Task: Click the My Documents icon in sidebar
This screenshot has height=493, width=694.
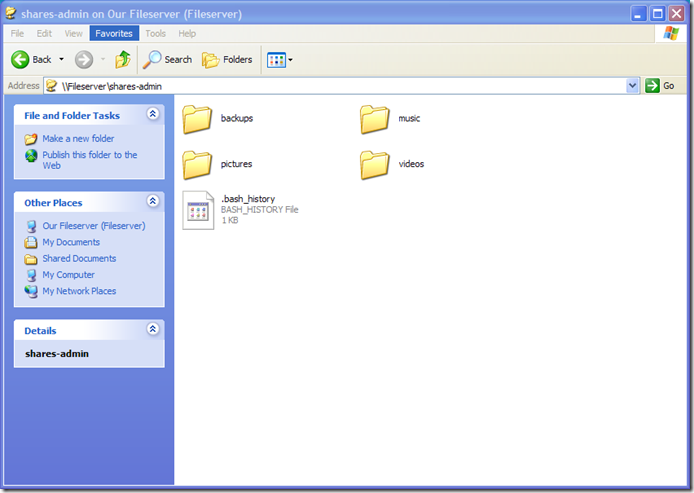Action: tap(31, 243)
